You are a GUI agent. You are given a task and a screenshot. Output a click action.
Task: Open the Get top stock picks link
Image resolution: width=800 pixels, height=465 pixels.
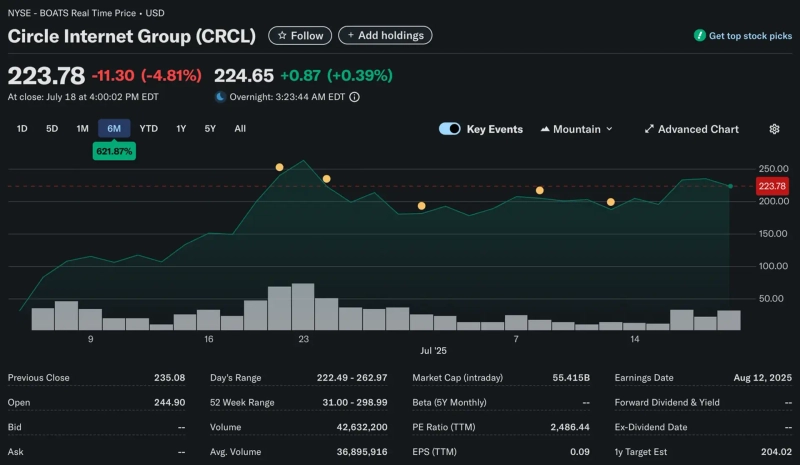click(750, 35)
